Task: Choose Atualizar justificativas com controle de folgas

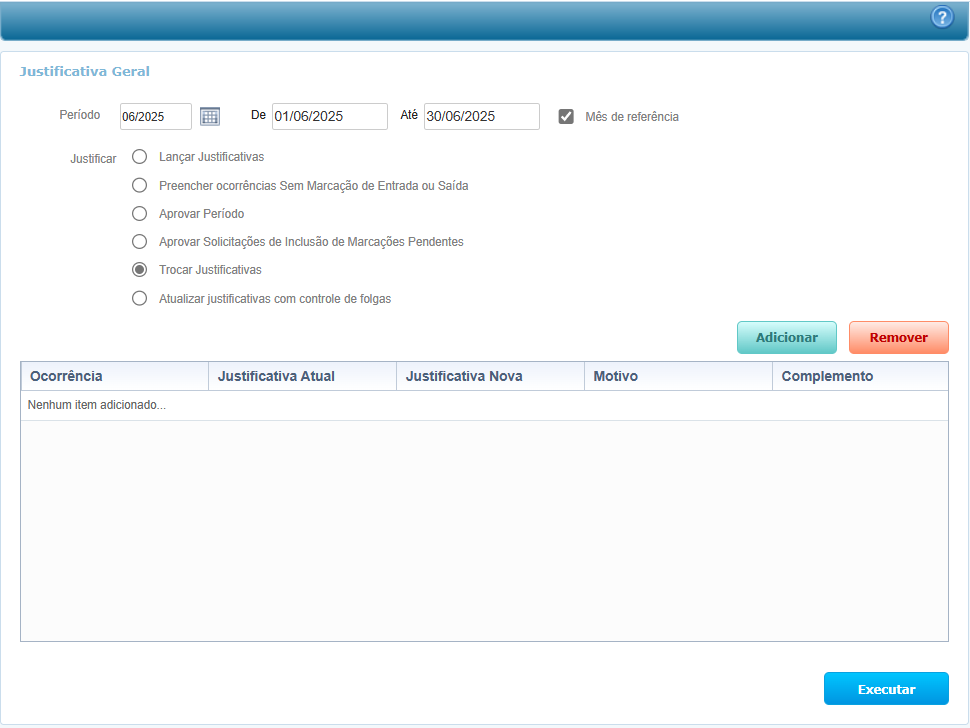Action: click(140, 299)
